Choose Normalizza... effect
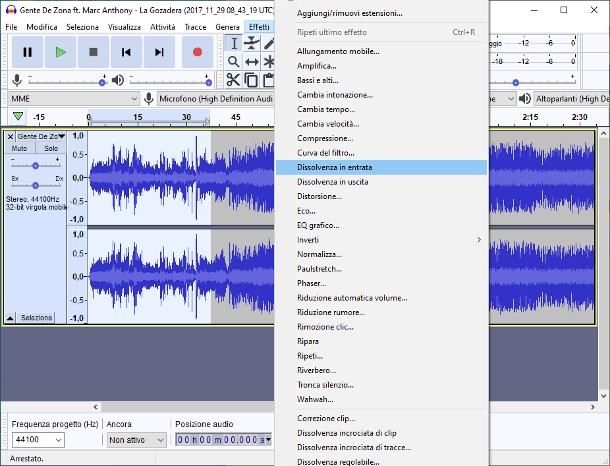The height and width of the screenshot is (466, 610). pyautogui.click(x=381, y=254)
